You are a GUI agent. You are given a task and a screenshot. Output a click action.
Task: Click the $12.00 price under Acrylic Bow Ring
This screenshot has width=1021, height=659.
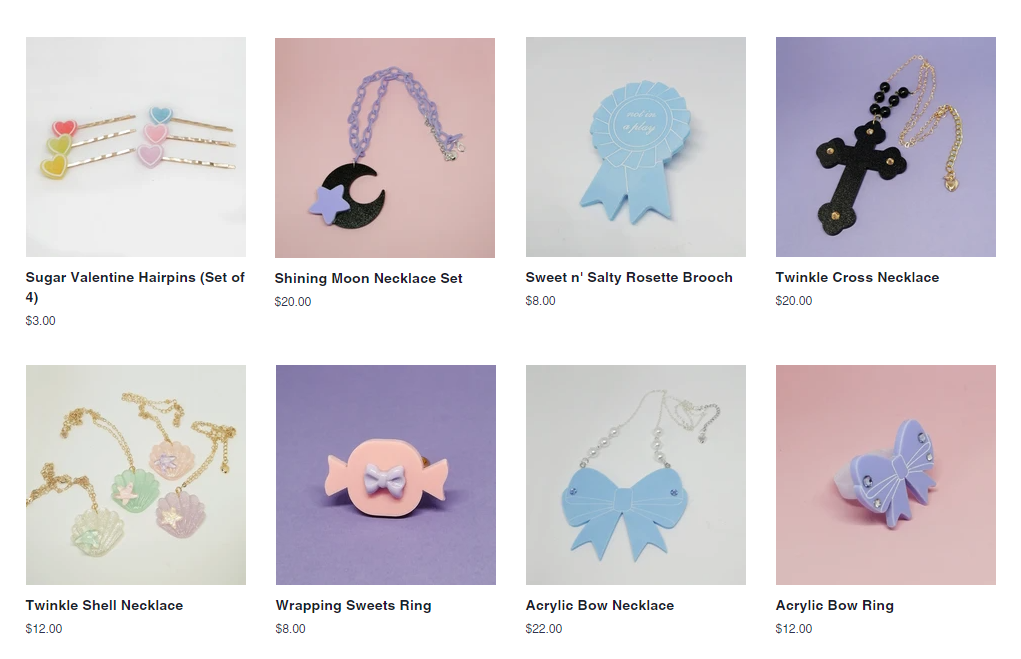coord(794,629)
